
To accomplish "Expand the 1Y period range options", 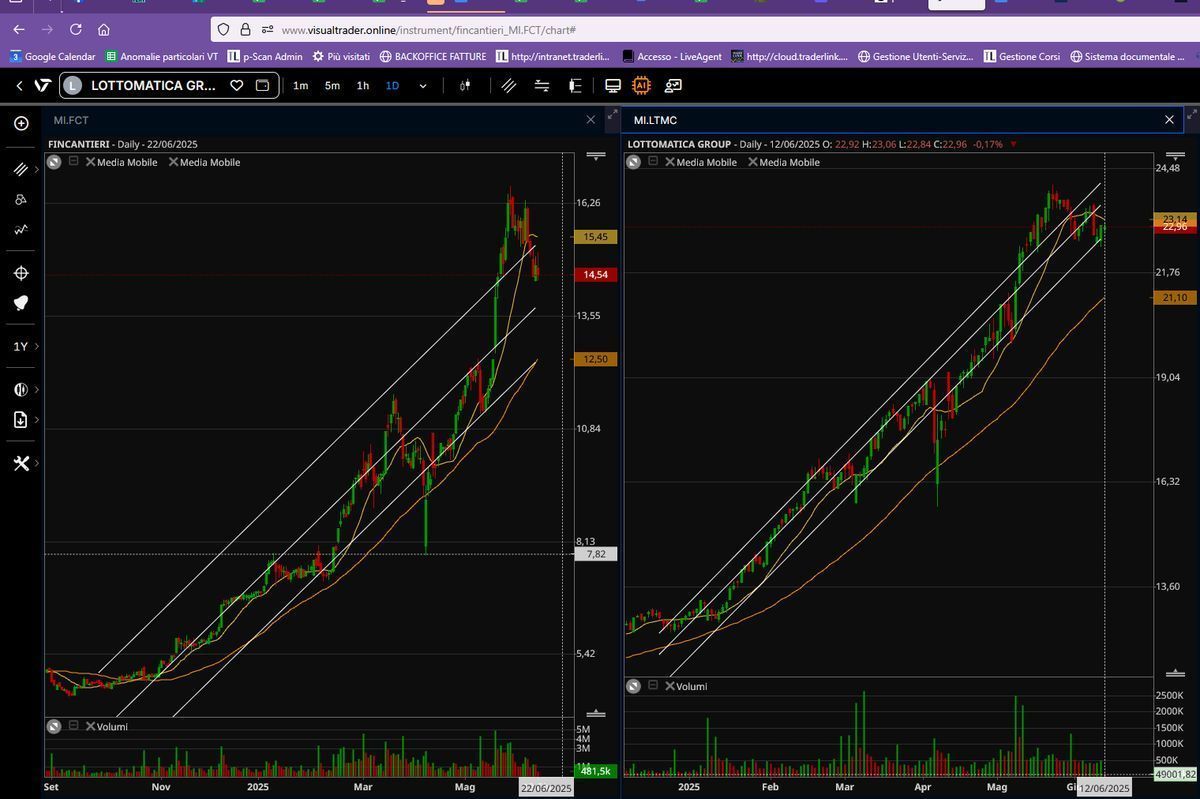I will tap(37, 347).
